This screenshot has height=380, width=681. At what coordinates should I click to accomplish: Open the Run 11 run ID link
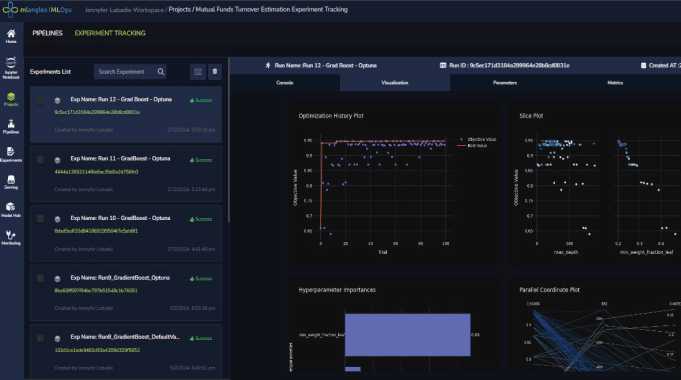tap(96, 172)
